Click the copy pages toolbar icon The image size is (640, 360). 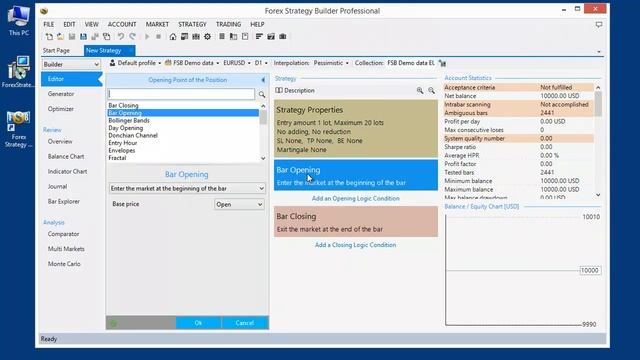[x=107, y=37]
